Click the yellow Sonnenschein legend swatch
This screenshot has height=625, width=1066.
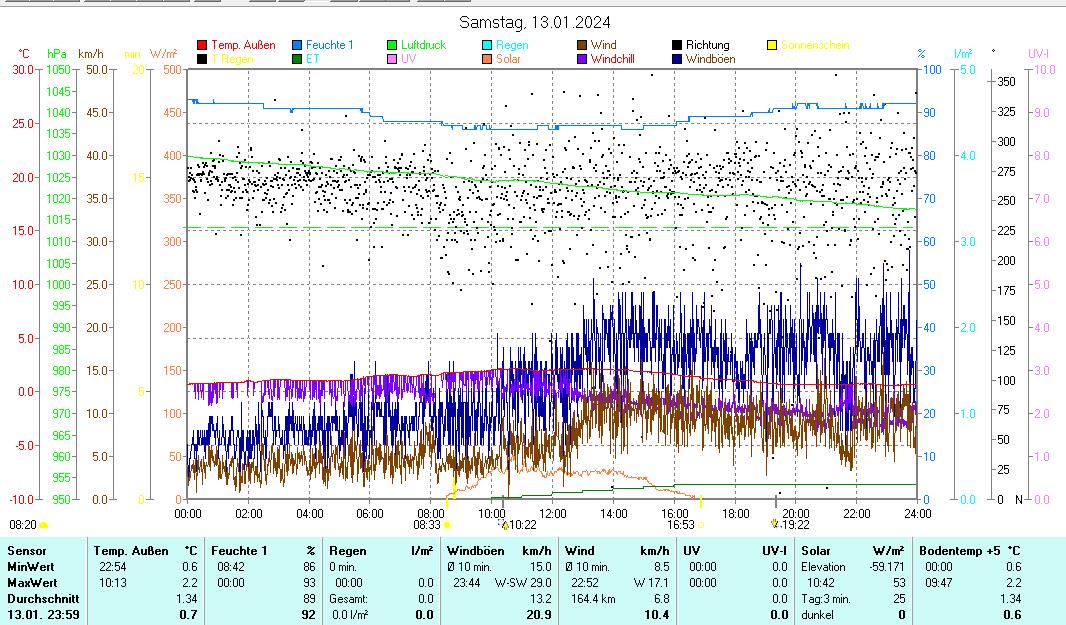pos(772,45)
